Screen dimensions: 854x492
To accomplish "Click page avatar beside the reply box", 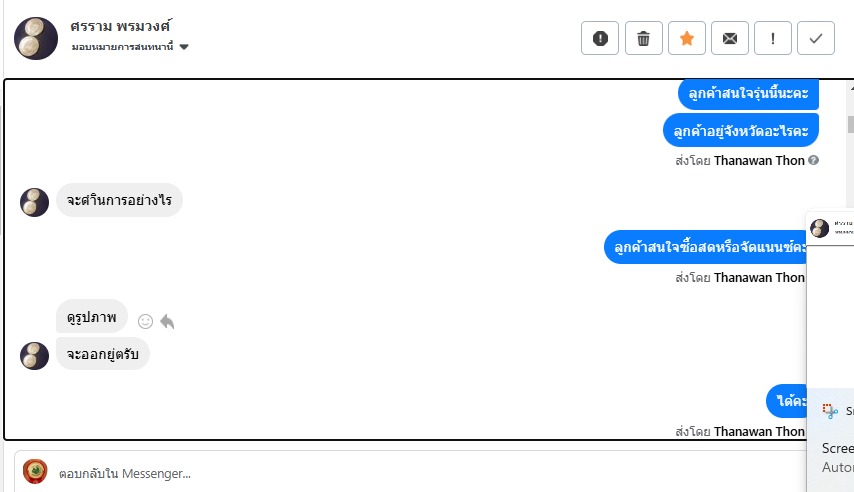I will click(35, 472).
